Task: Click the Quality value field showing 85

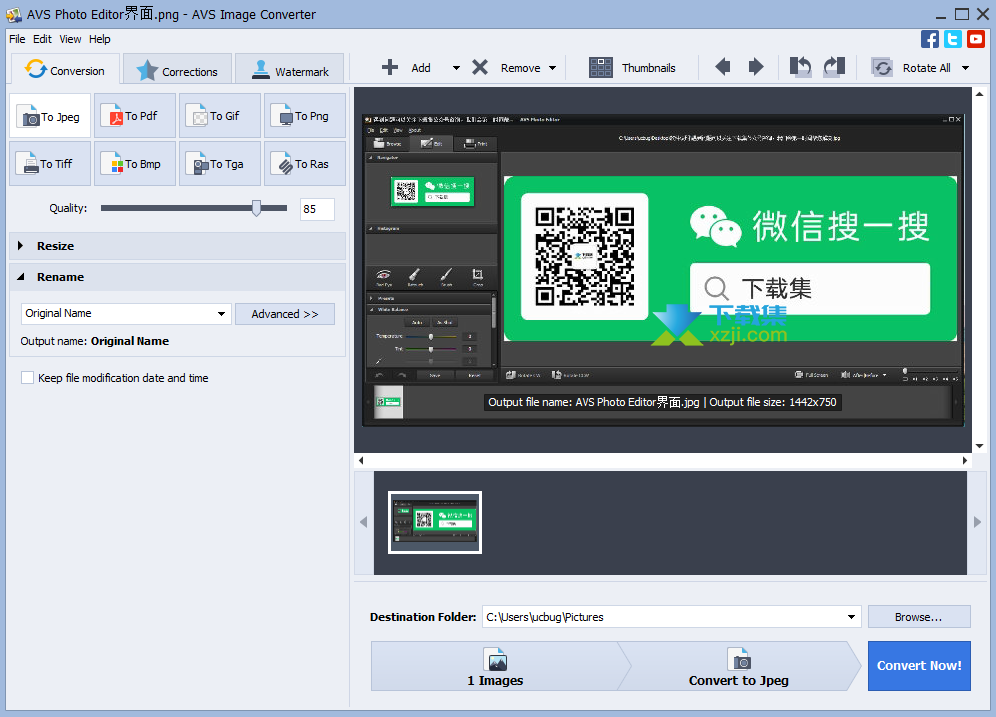Action: [317, 209]
